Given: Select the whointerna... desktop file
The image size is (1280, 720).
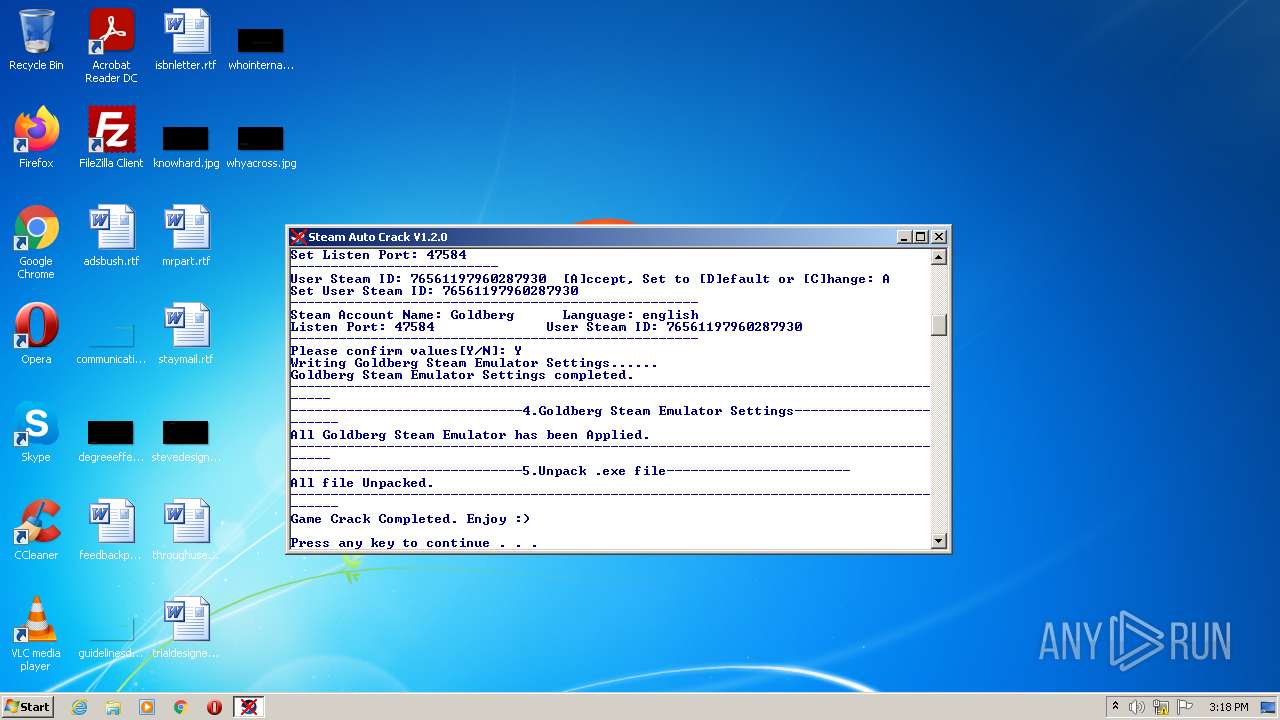Looking at the screenshot, I should [x=261, y=49].
